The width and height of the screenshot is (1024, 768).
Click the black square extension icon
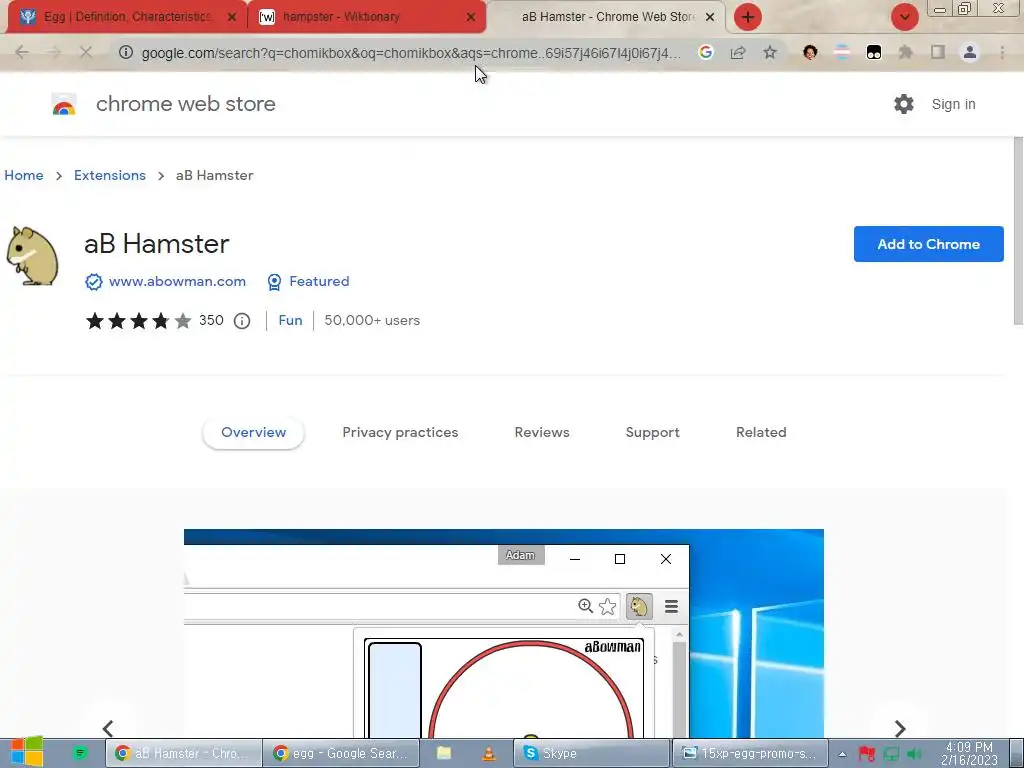pos(874,52)
